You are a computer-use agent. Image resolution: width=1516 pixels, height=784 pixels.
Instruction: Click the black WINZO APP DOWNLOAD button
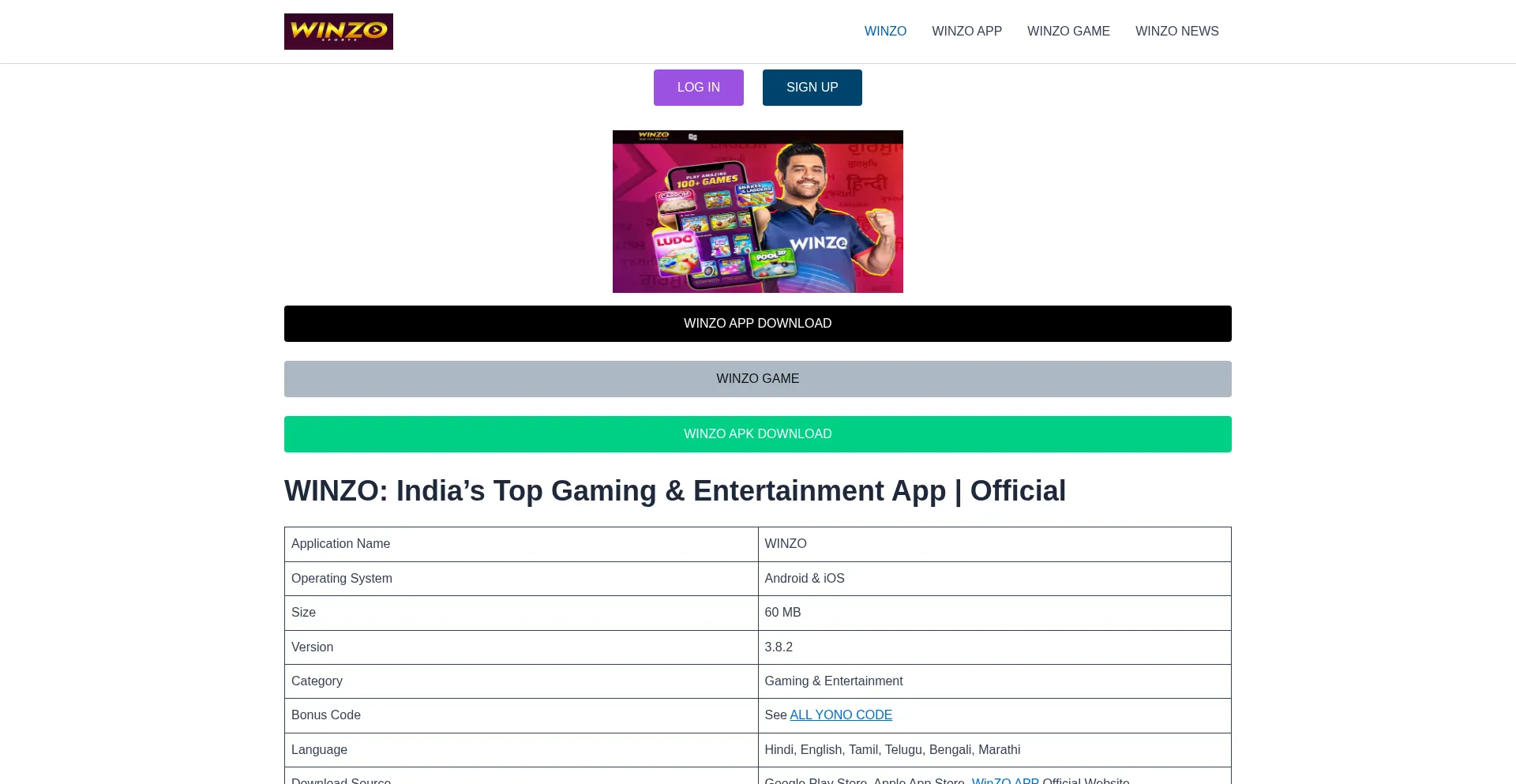click(x=758, y=324)
